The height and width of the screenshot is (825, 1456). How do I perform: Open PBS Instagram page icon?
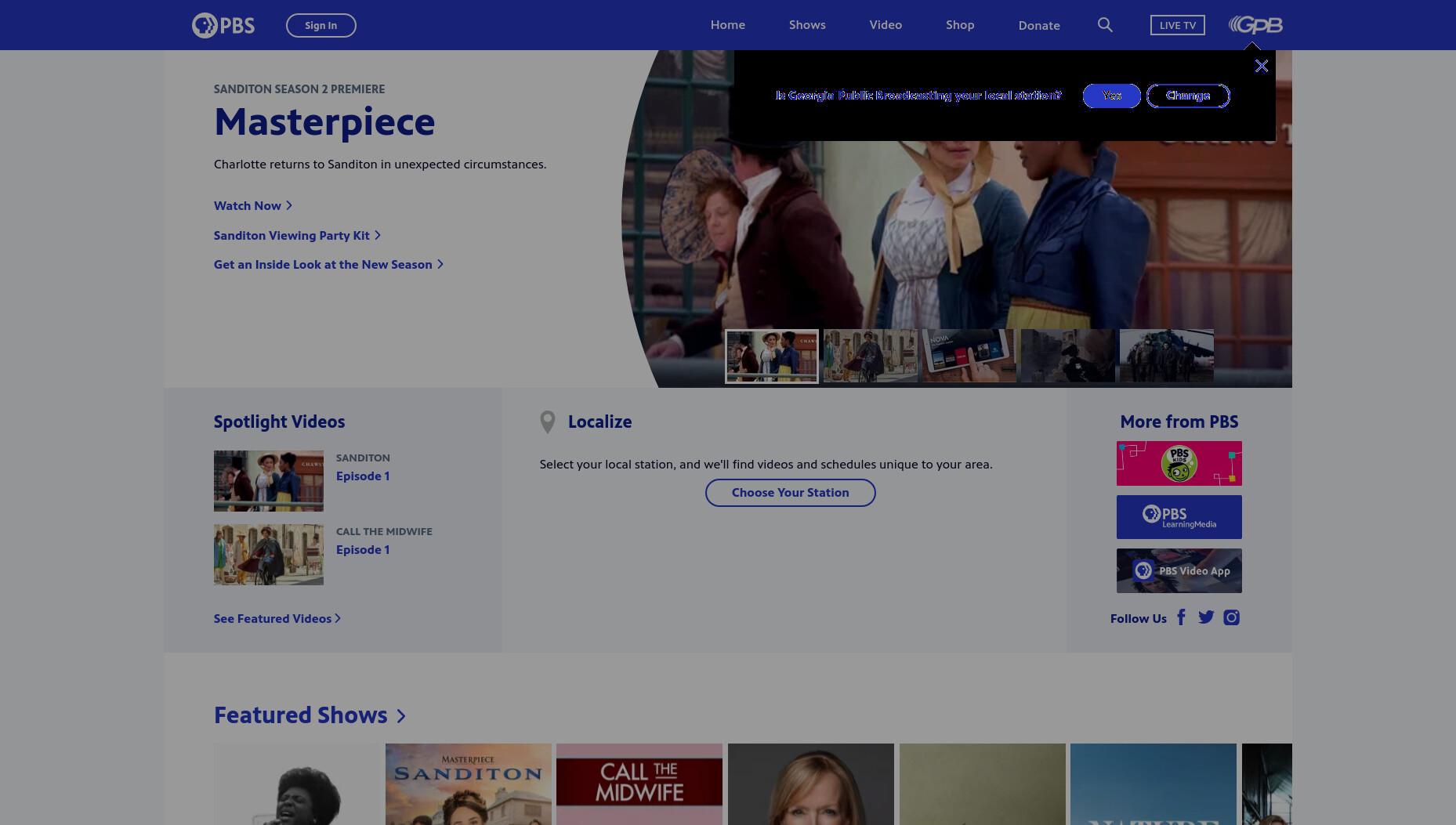tap(1231, 617)
